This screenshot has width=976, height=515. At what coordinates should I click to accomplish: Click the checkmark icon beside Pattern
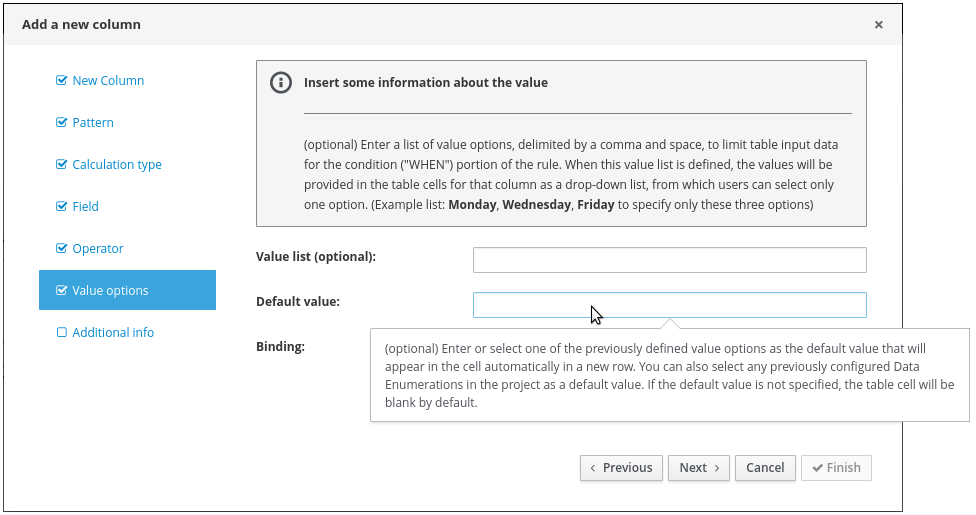tap(62, 123)
